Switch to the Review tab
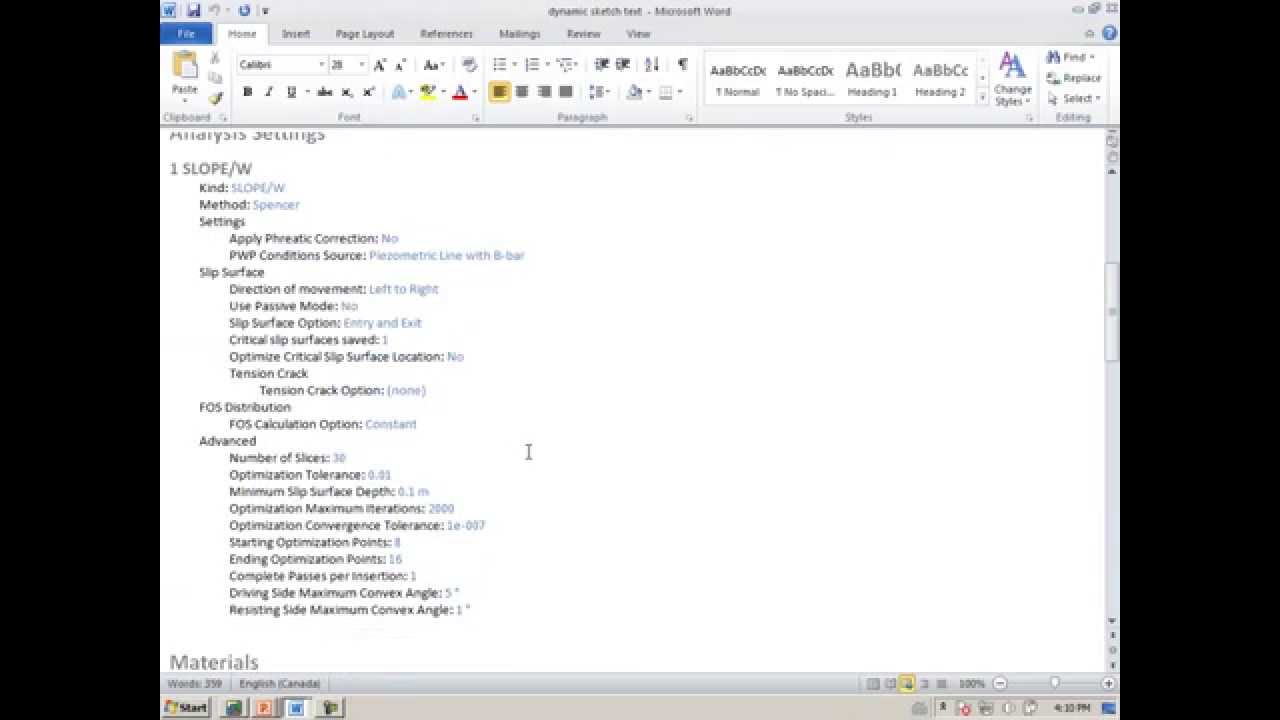 tap(584, 34)
